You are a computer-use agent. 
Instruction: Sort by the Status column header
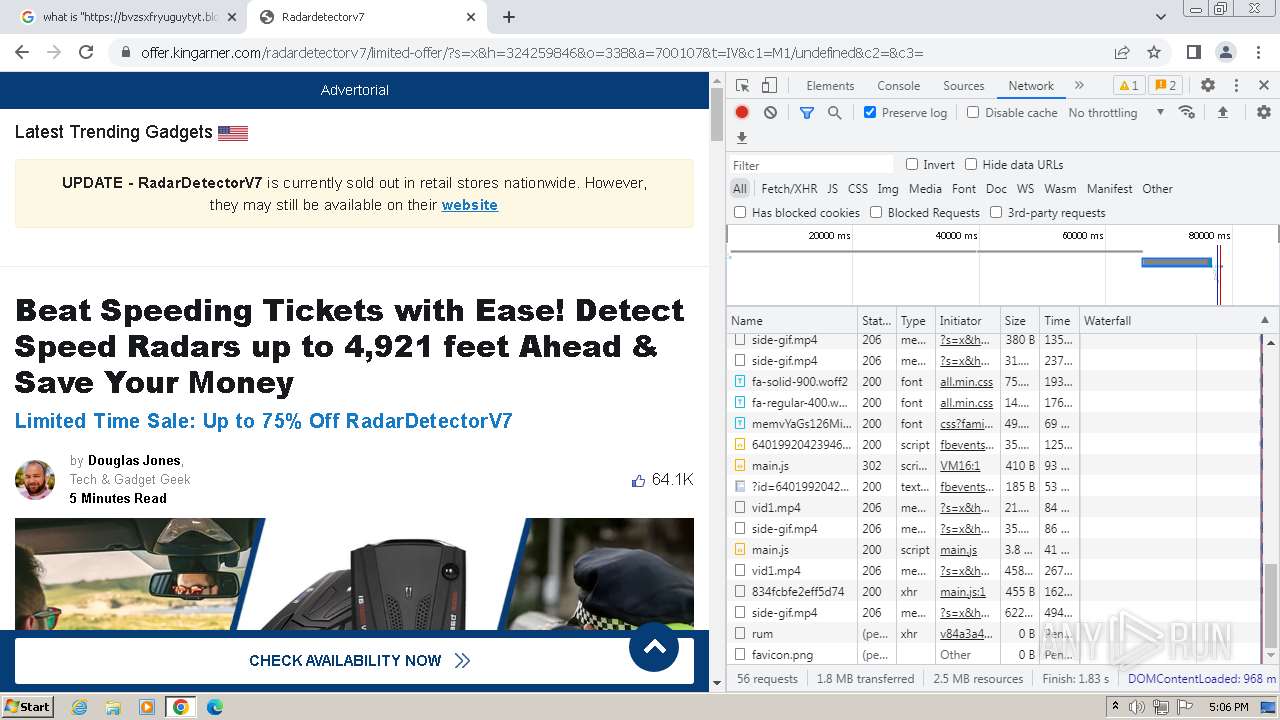[x=877, y=321]
